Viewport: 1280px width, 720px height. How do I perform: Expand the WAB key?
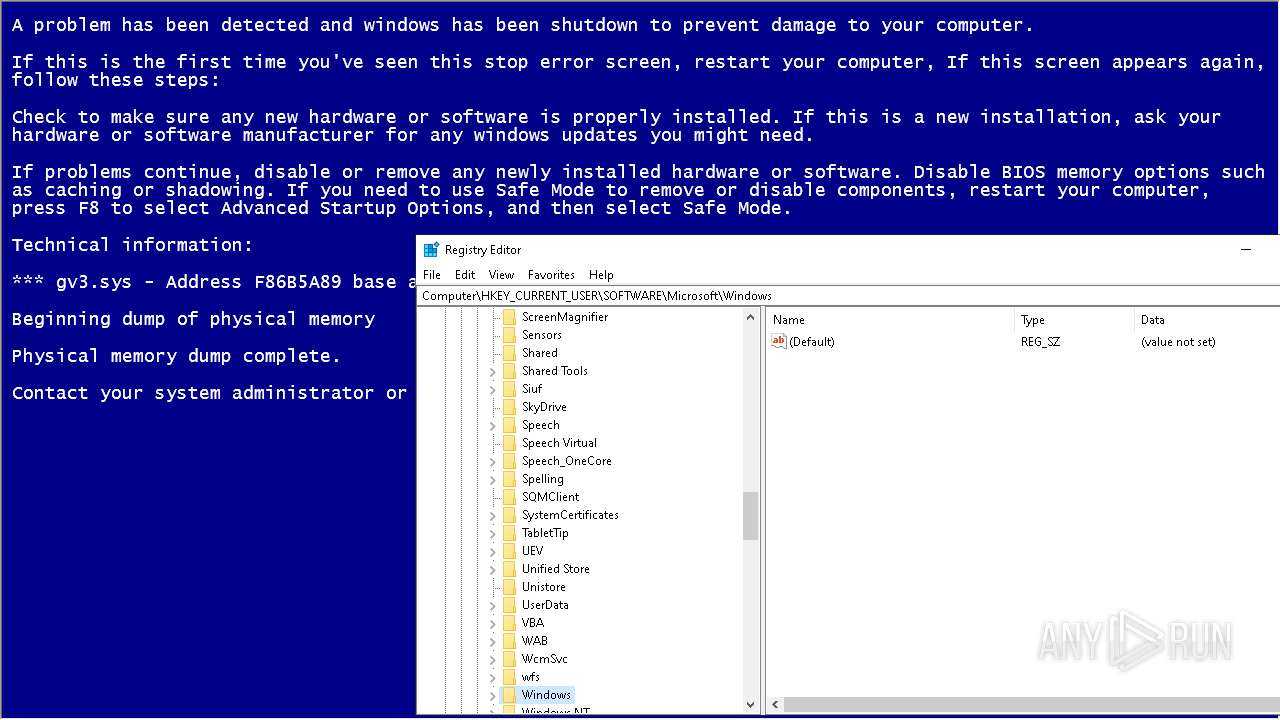[492, 641]
